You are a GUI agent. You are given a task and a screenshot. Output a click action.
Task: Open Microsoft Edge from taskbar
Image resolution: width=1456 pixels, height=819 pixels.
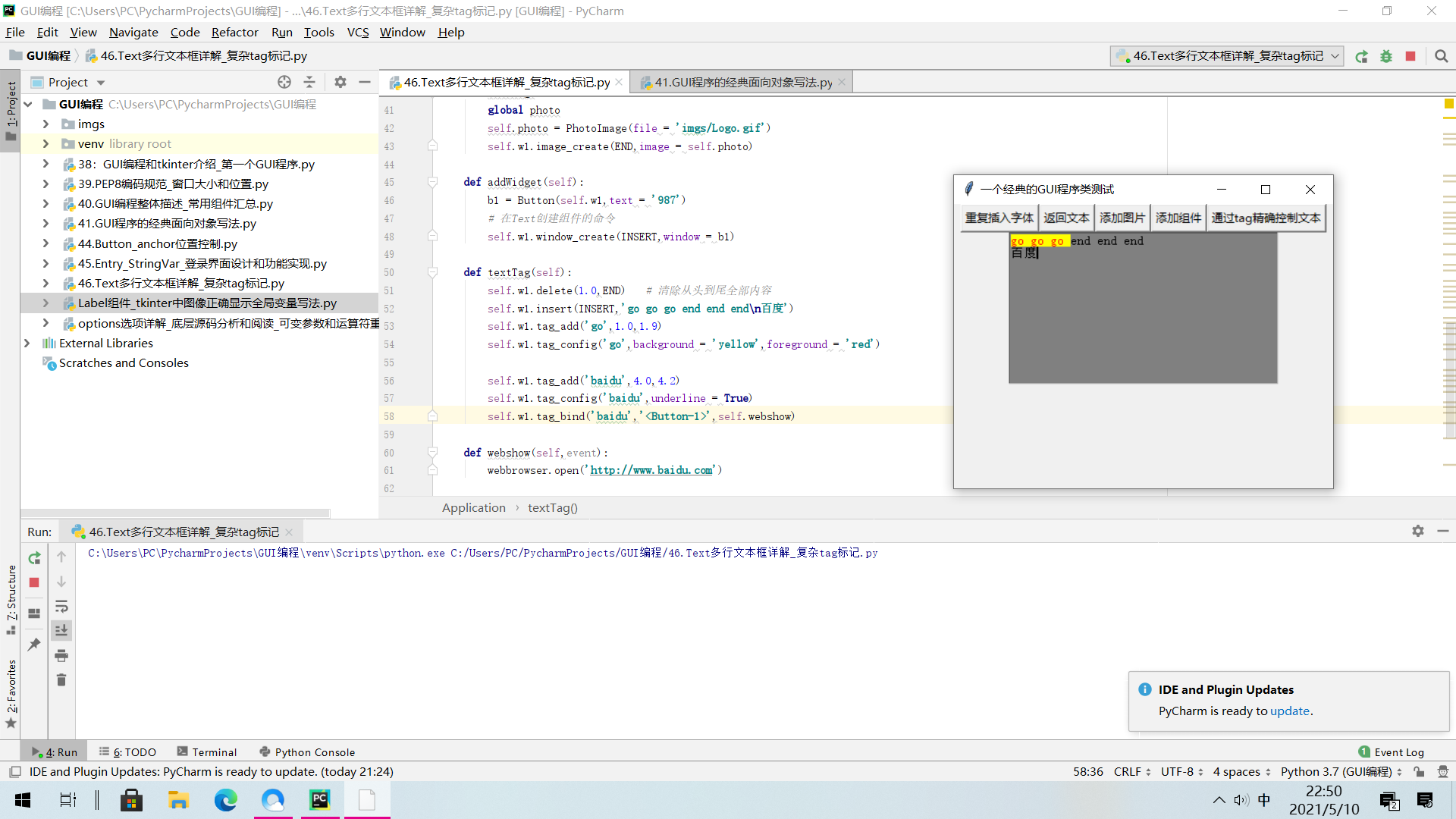225,800
